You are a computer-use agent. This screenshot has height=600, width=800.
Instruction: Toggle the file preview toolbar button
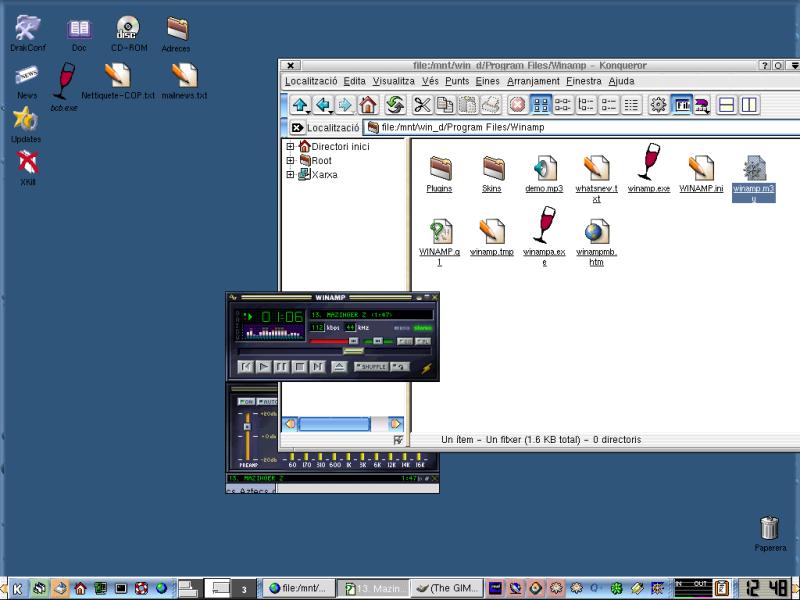(x=681, y=105)
